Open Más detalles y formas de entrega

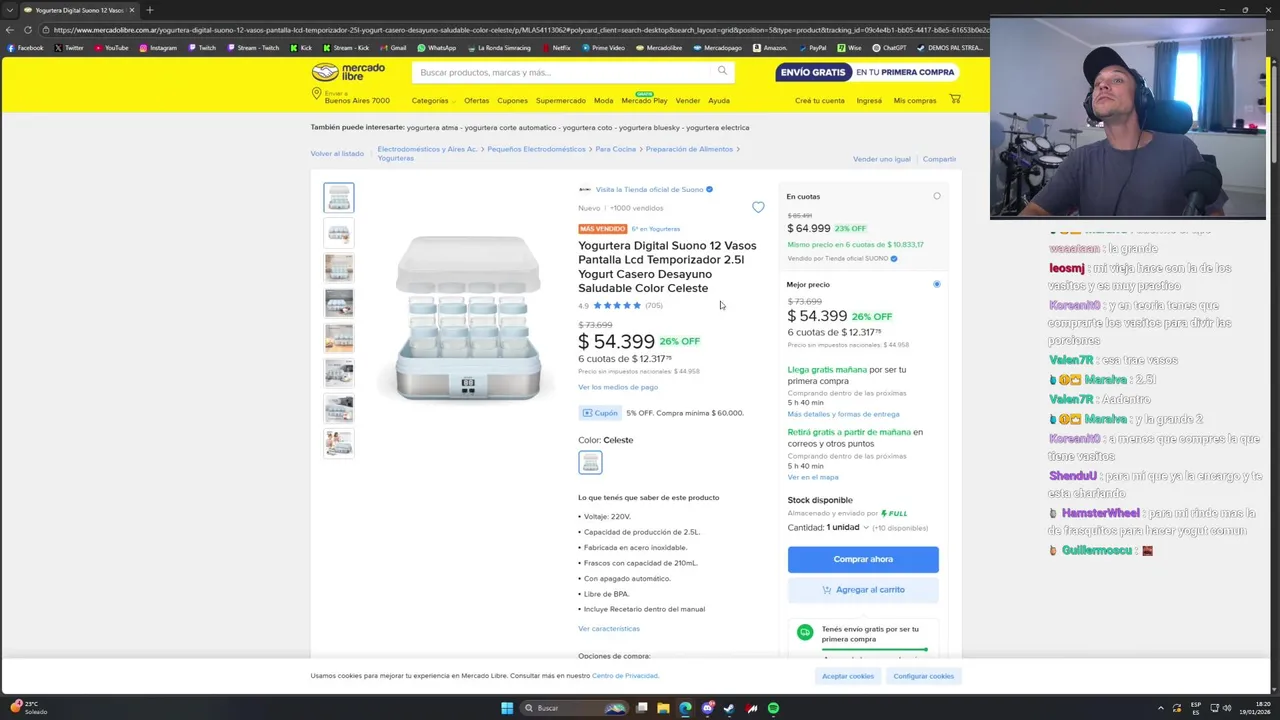[843, 414]
